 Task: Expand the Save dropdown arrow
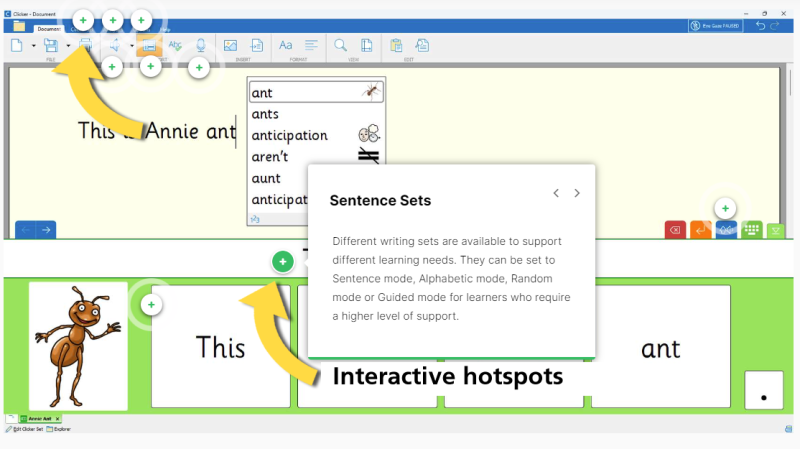[x=68, y=46]
